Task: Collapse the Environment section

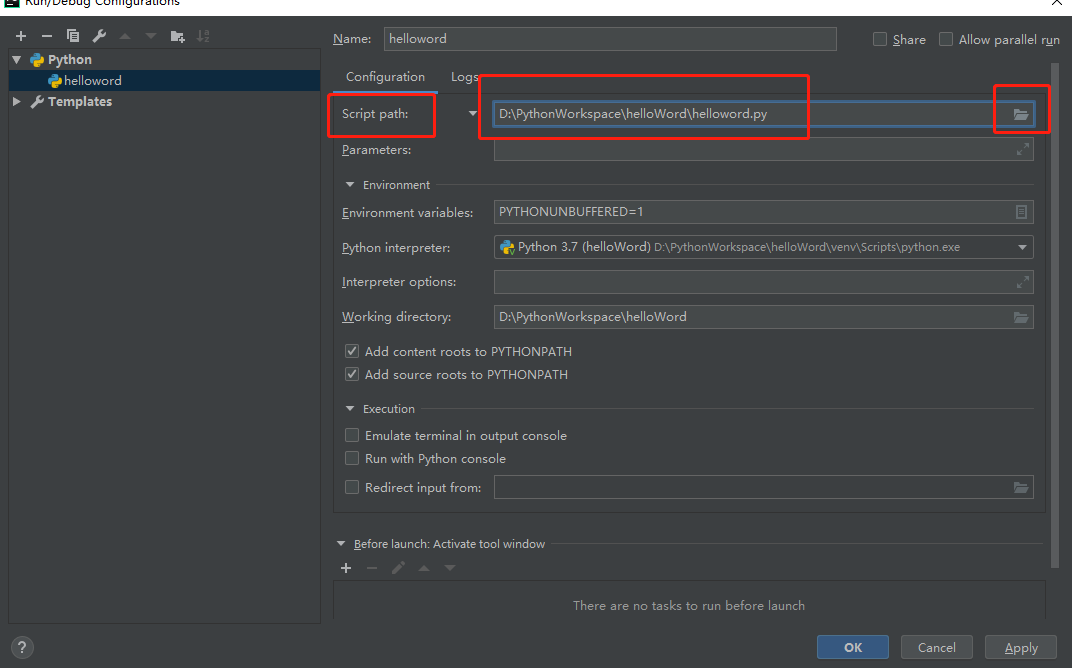Action: click(350, 185)
